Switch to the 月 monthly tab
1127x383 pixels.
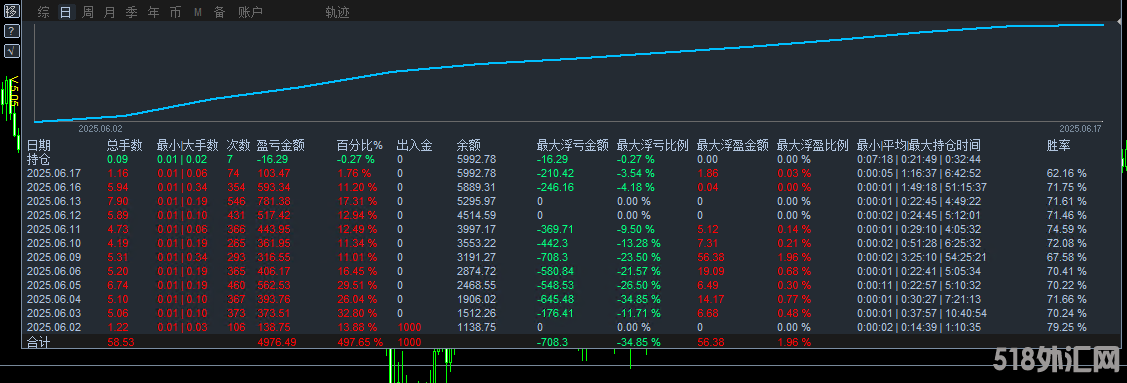[109, 12]
